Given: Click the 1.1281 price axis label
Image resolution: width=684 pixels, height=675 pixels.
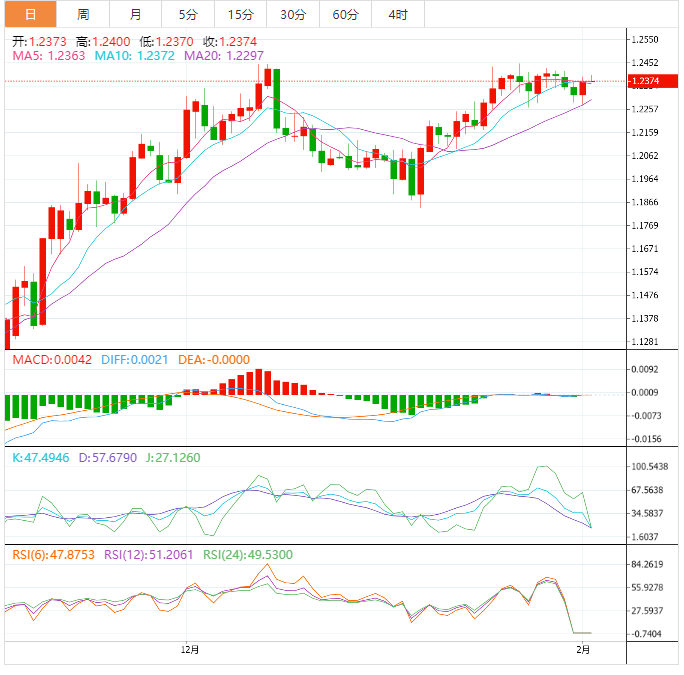Looking at the screenshot, I should (645, 341).
